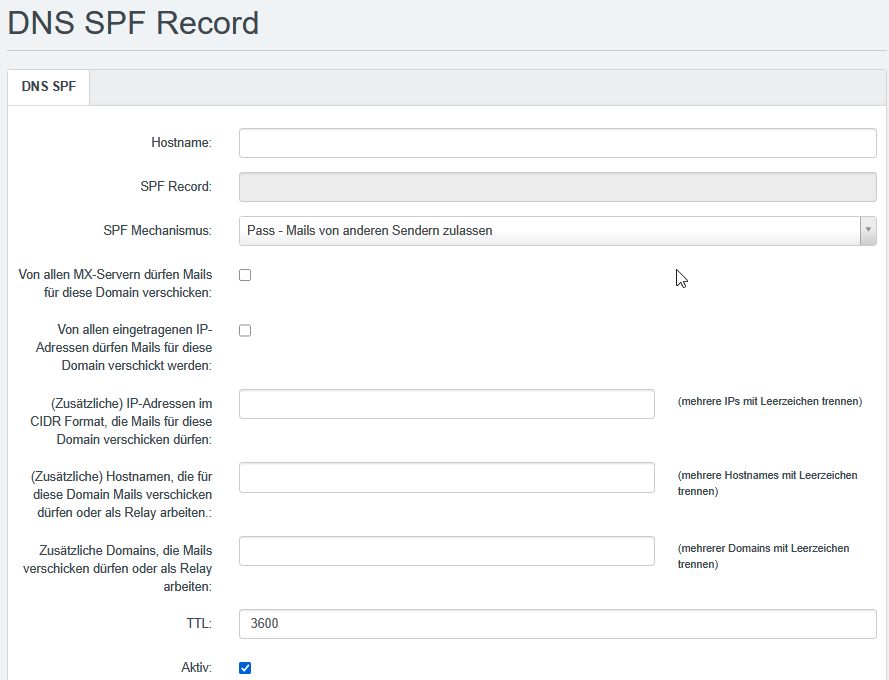Focus the IP-Adressen im CIDR Format field
The height and width of the screenshot is (680, 889).
pyautogui.click(x=447, y=404)
